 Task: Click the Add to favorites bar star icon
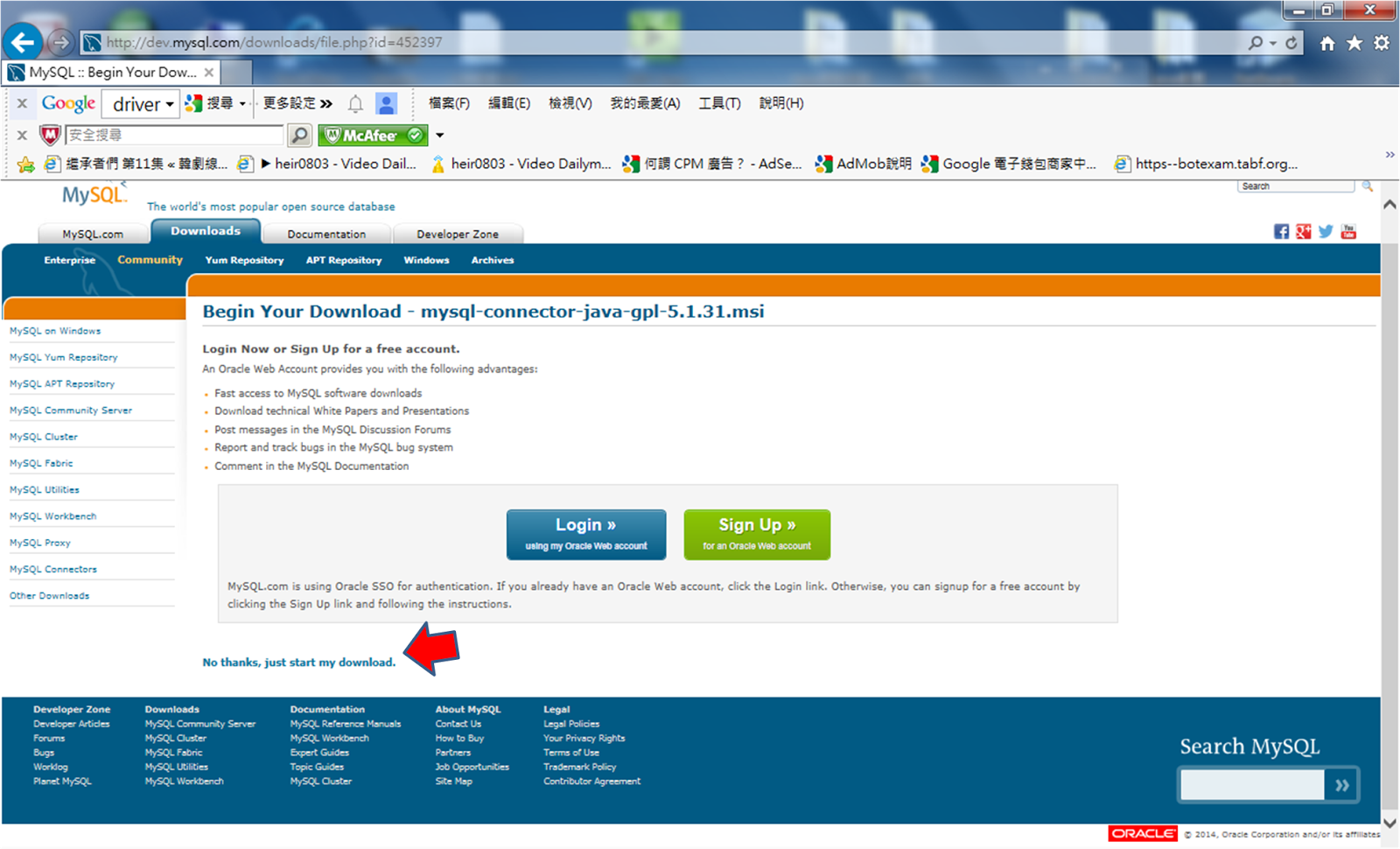pyautogui.click(x=26, y=164)
